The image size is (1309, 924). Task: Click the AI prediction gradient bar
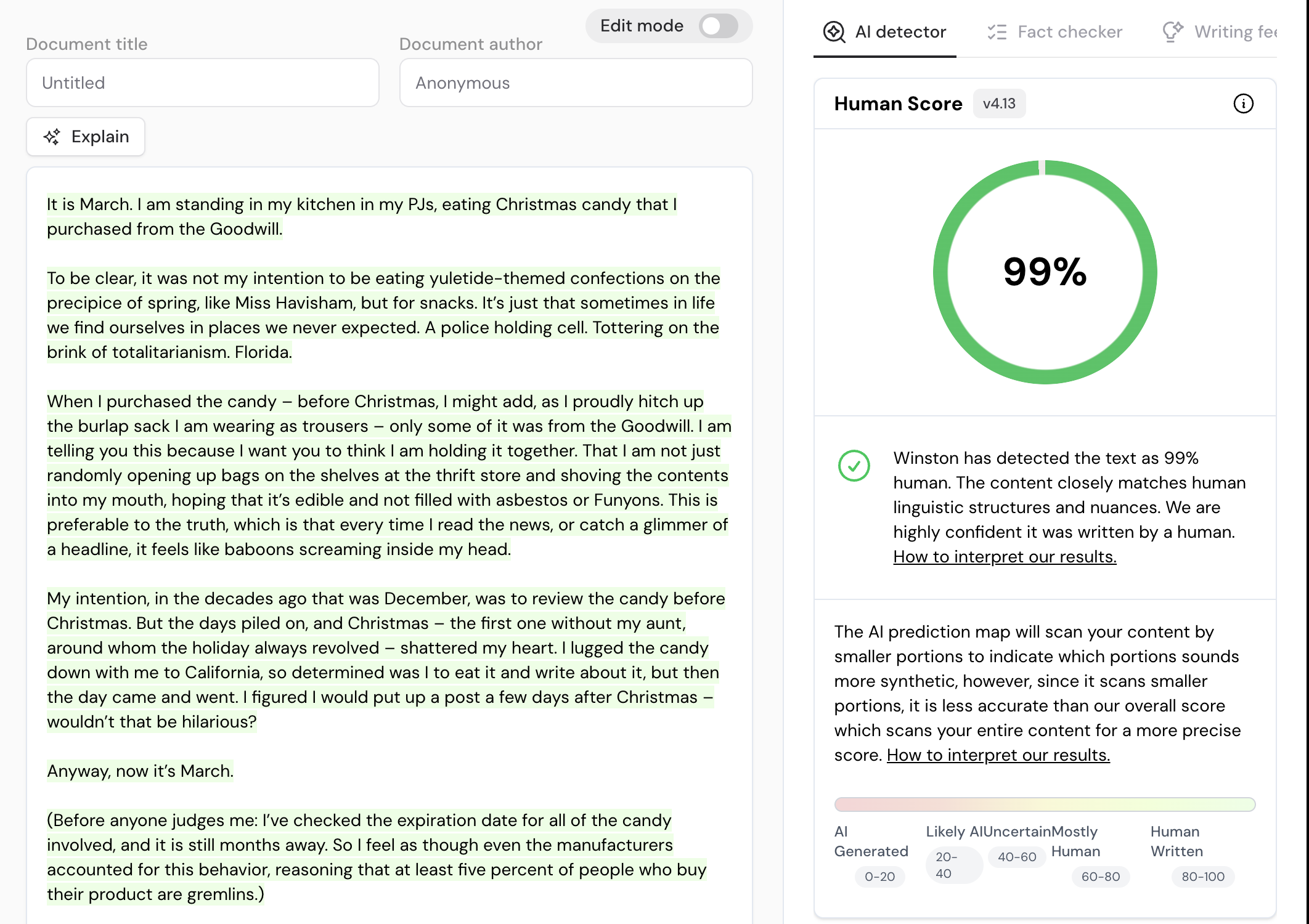coord(1045,804)
